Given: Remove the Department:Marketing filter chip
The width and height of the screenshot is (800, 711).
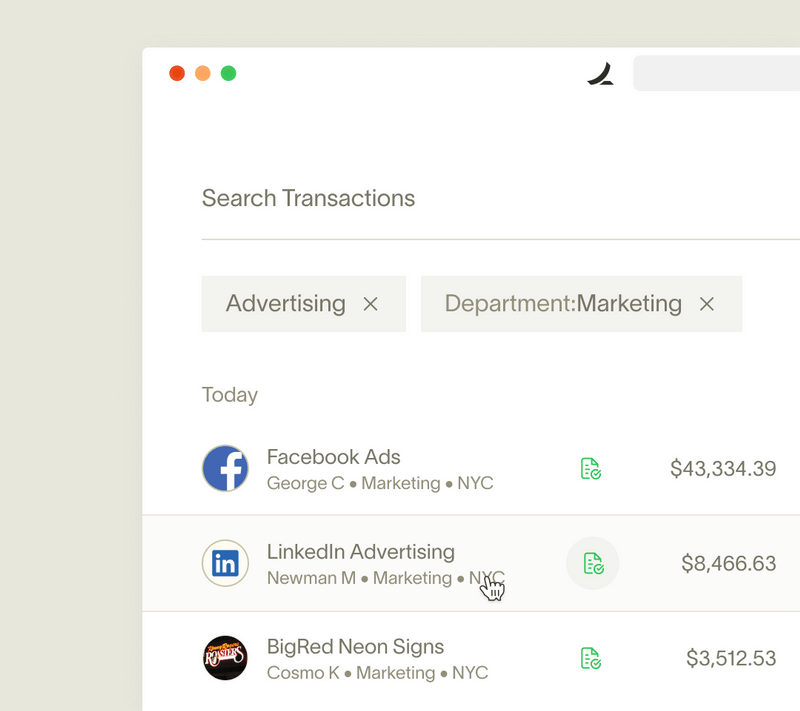Looking at the screenshot, I should click(x=707, y=304).
